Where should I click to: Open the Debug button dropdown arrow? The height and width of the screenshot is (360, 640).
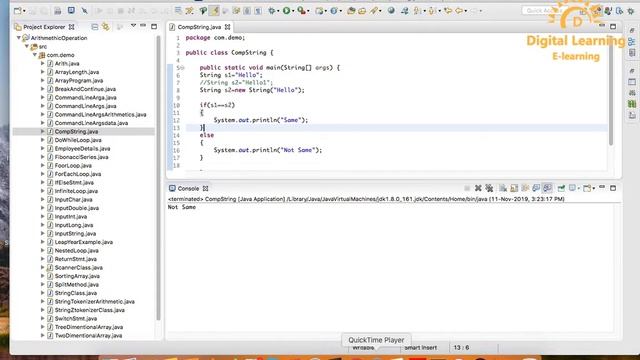(278, 11)
